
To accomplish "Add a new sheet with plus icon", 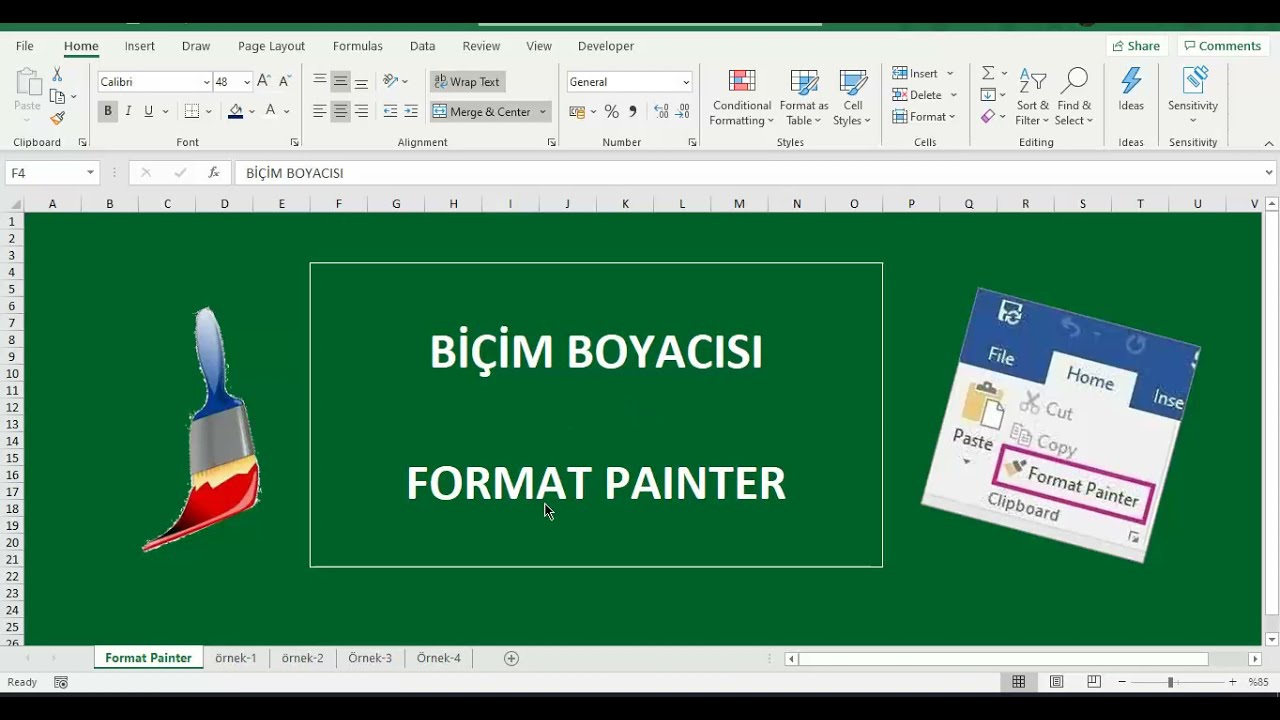I will point(511,658).
